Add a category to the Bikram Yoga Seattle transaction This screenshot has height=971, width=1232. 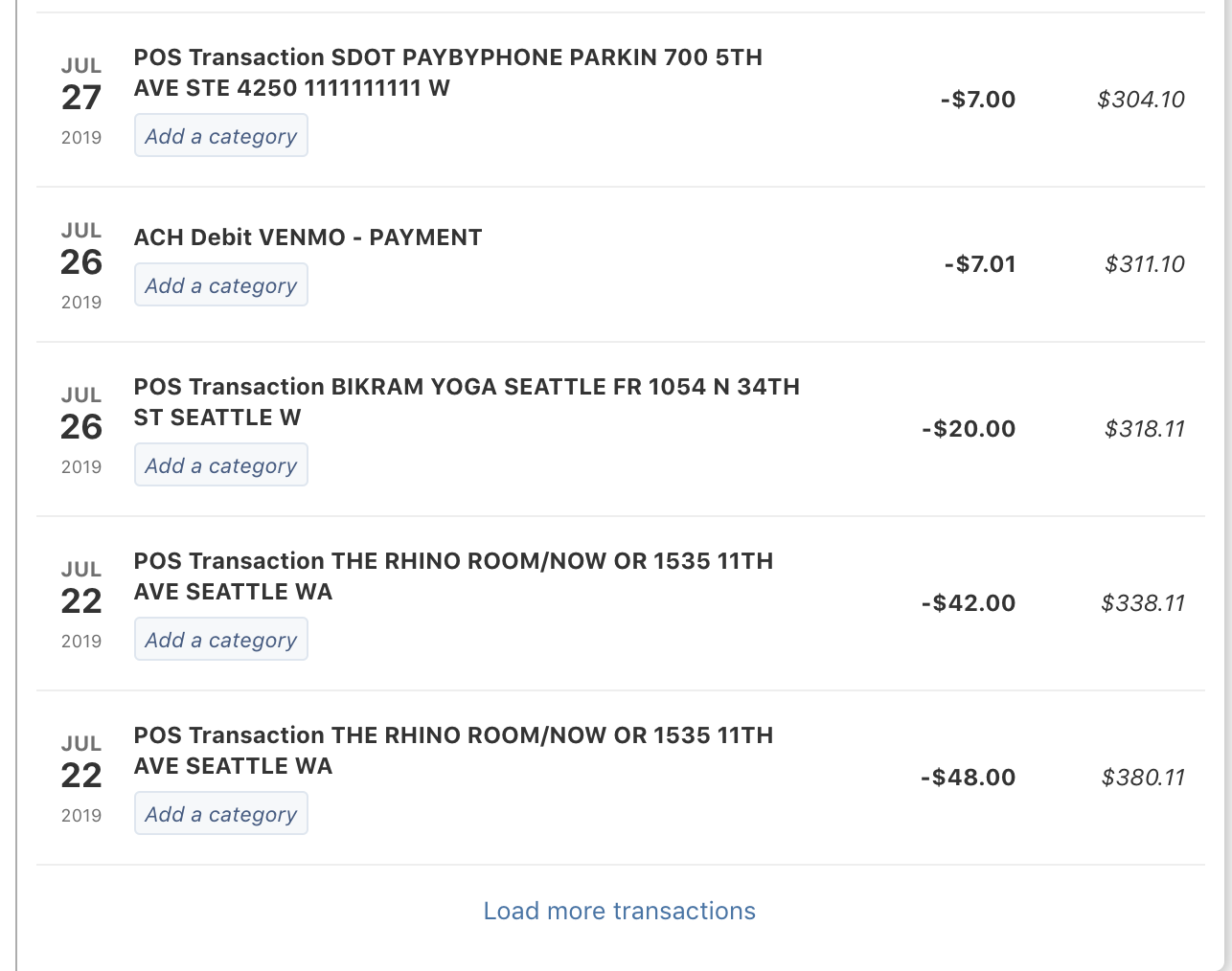pyautogui.click(x=220, y=464)
